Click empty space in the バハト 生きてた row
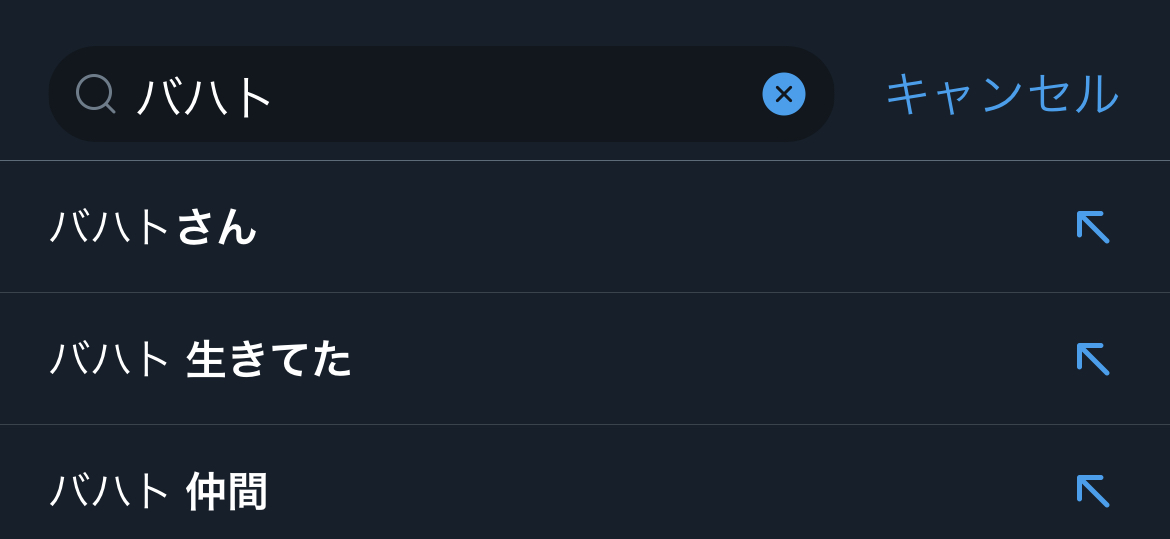This screenshot has width=1170, height=539. (700, 359)
